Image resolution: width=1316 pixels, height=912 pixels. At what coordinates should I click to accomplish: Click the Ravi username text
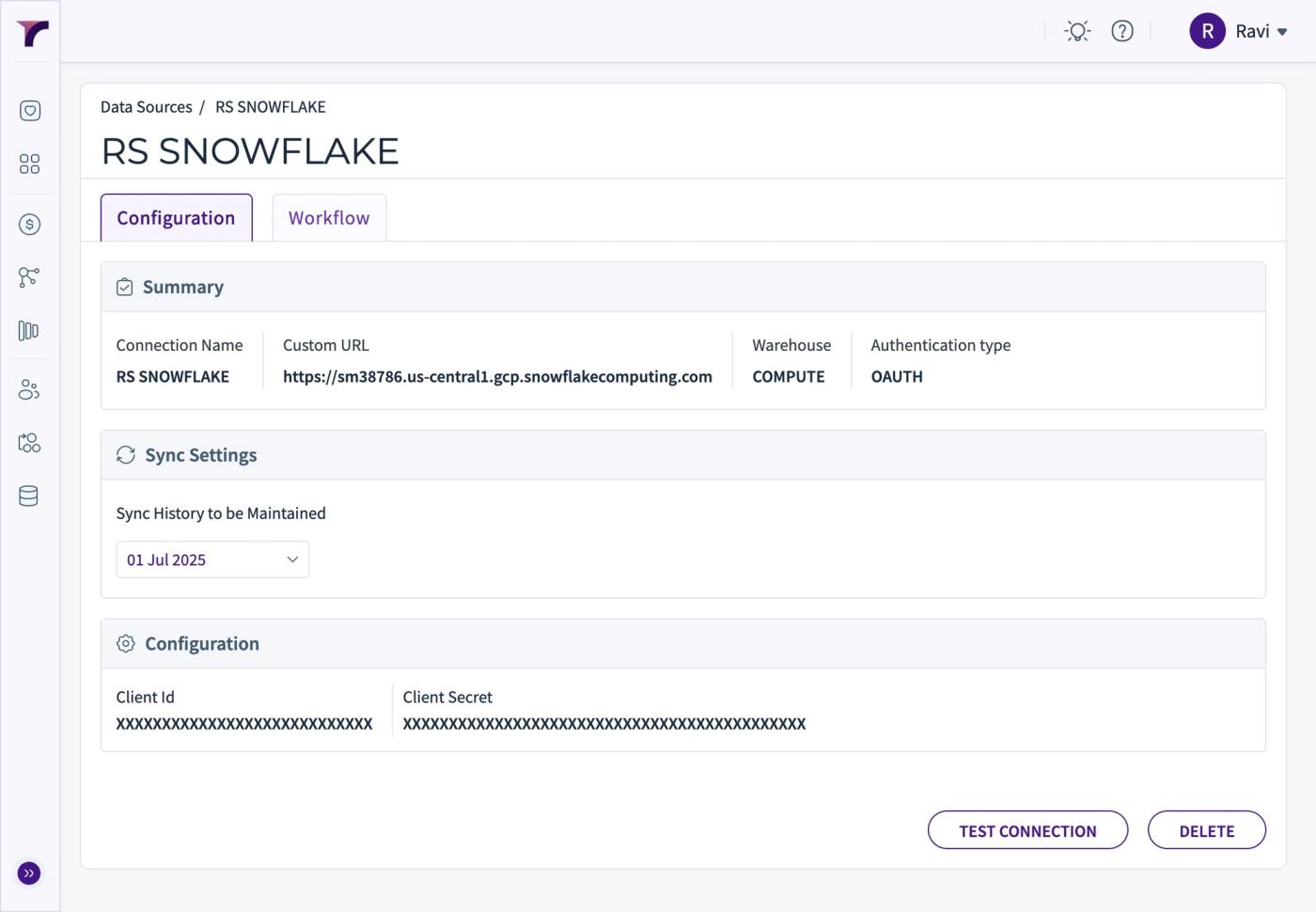[x=1252, y=31]
